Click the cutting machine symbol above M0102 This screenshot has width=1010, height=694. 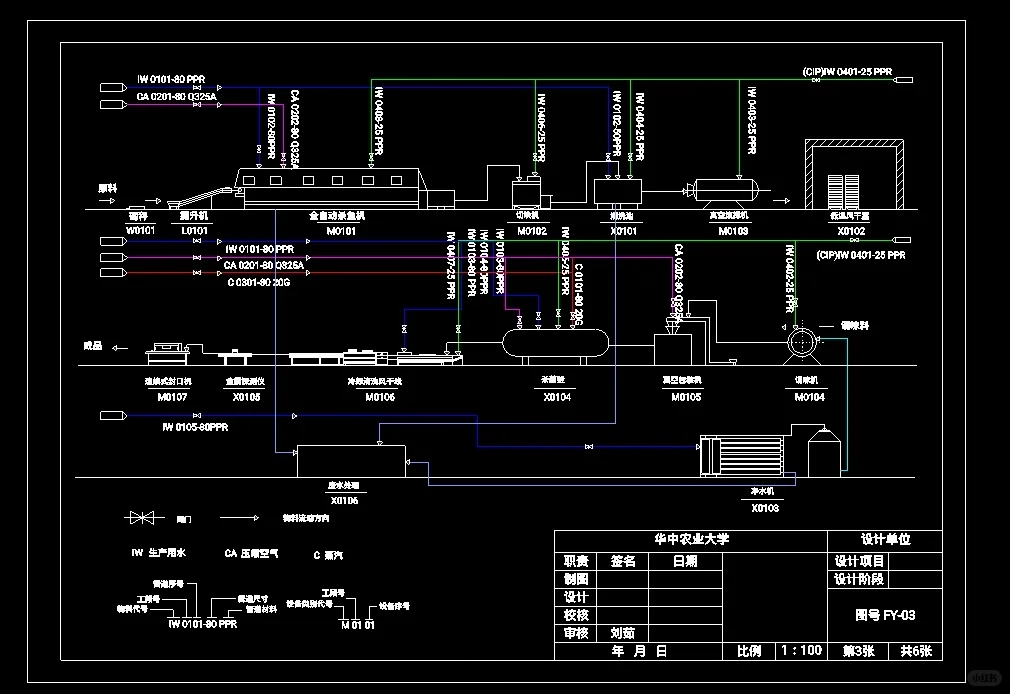point(529,193)
